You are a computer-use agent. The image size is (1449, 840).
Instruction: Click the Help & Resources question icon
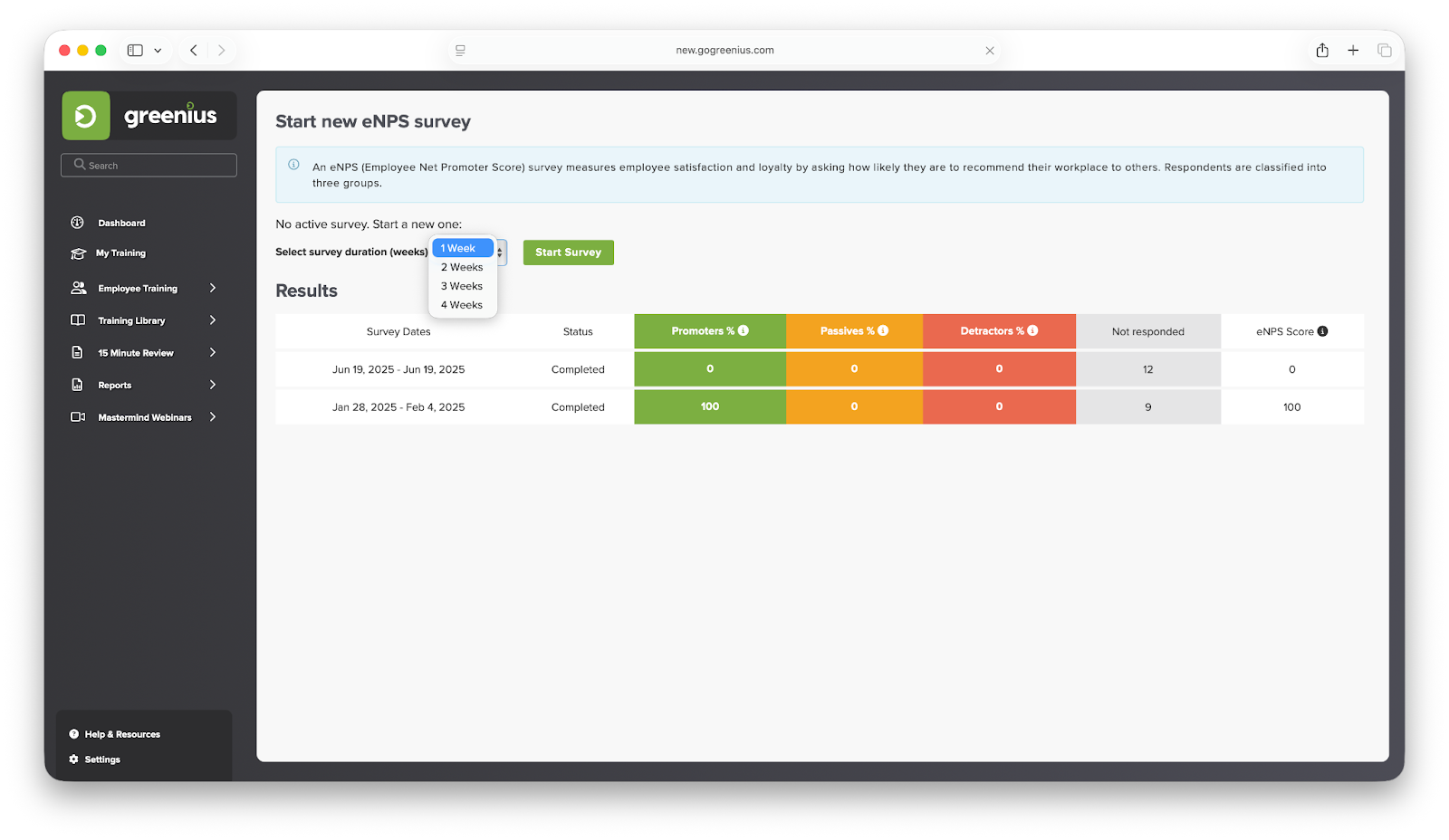(74, 734)
